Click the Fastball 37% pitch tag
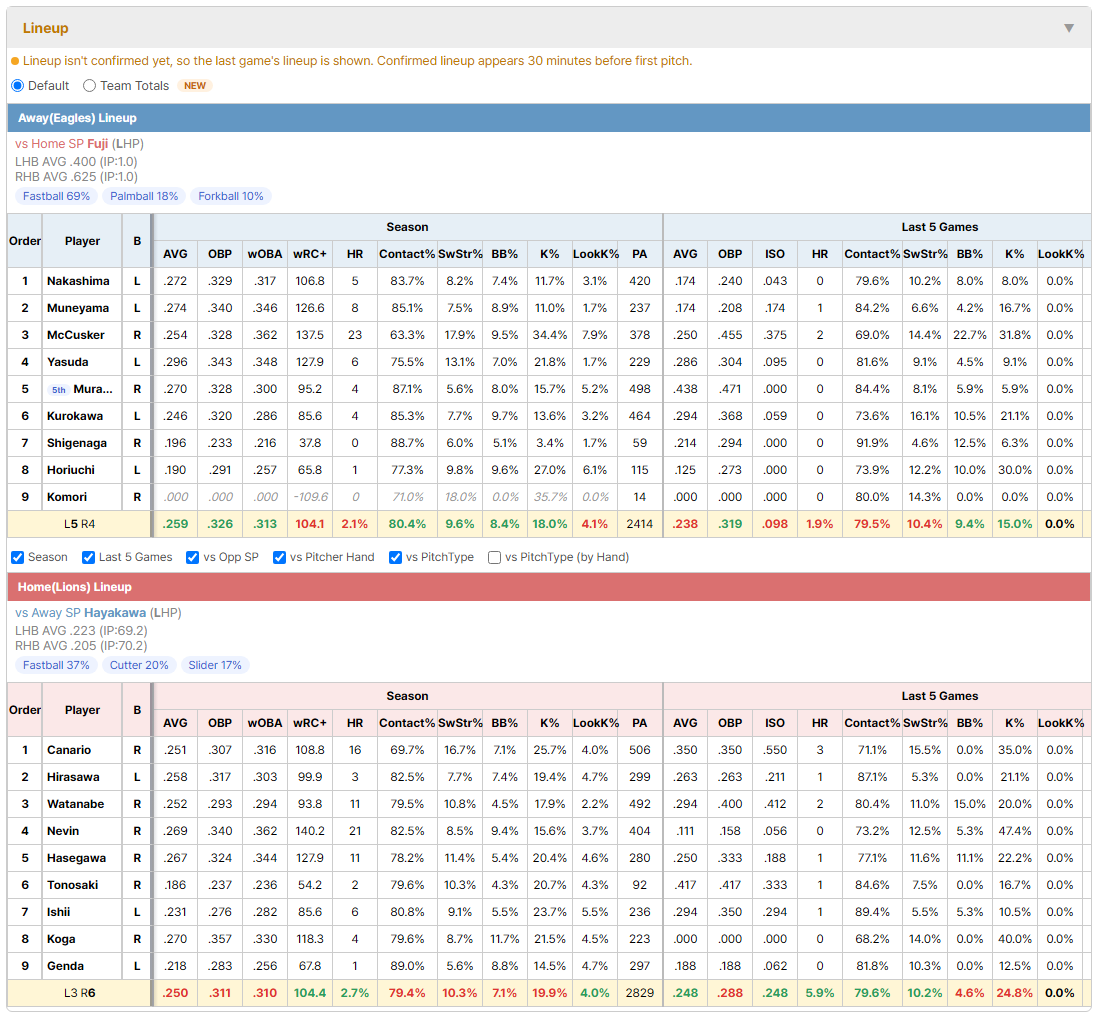This screenshot has height=1018, width=1098. pyautogui.click(x=56, y=665)
